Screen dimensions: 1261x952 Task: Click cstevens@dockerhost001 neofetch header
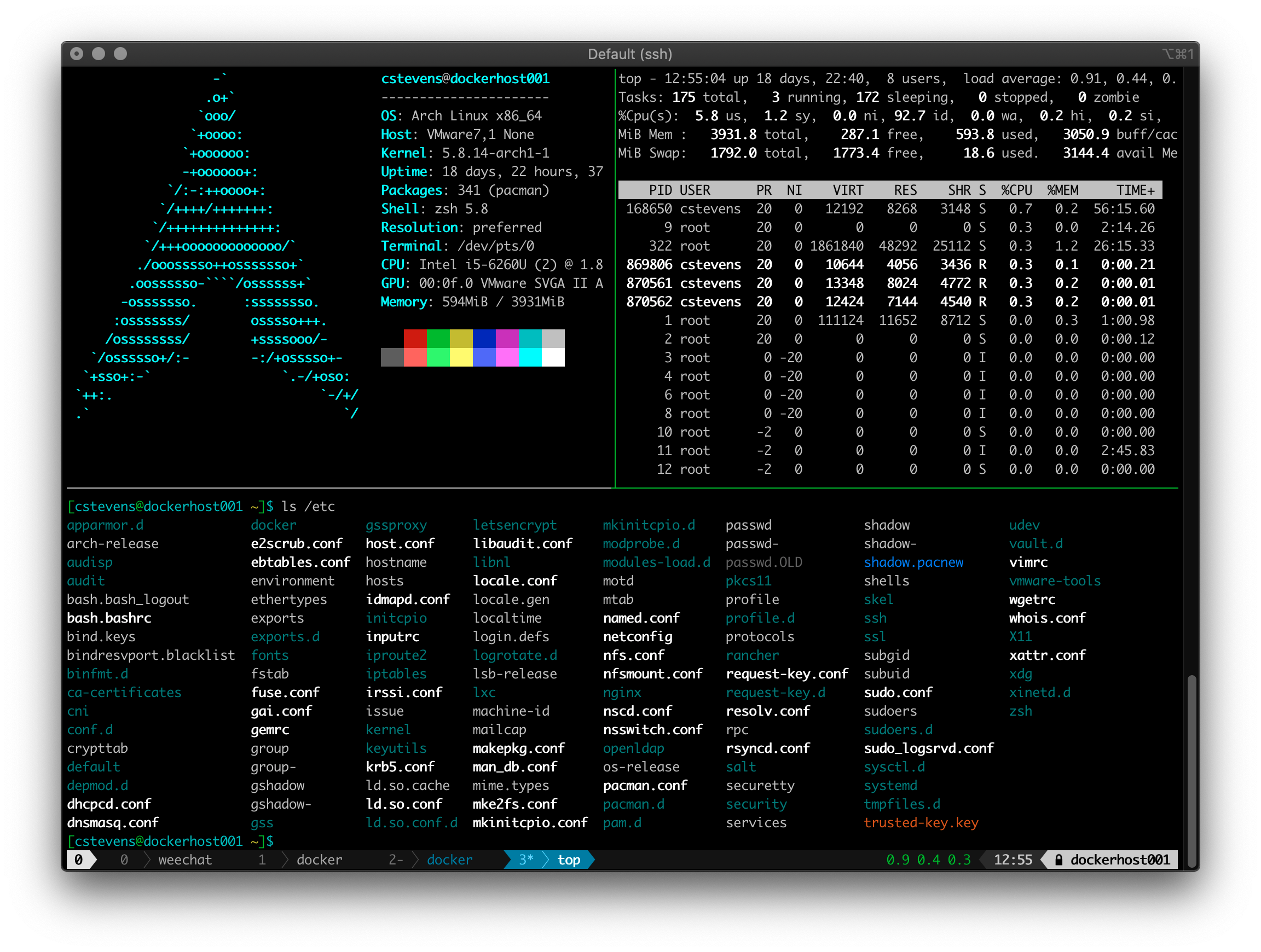465,79
